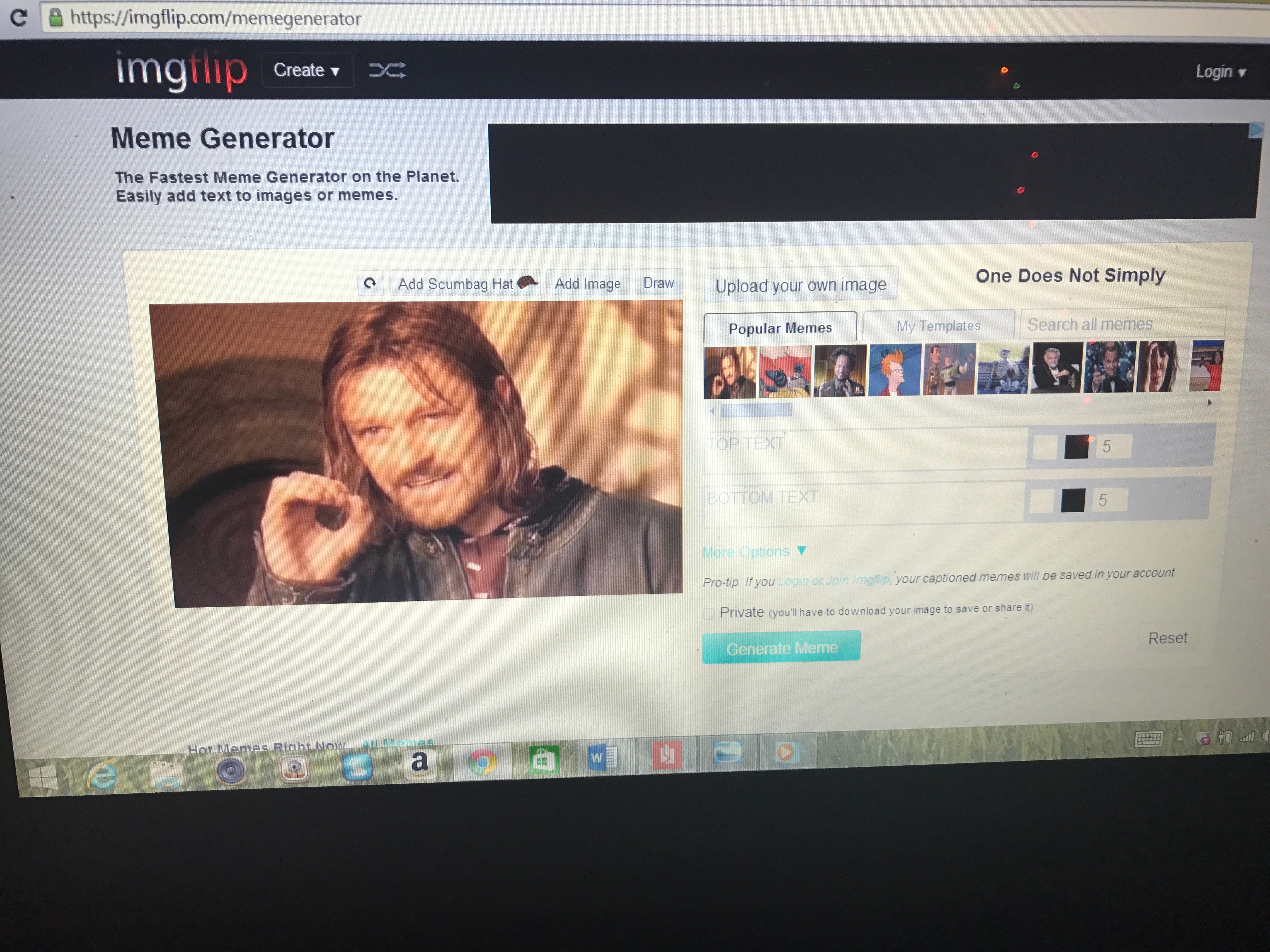Open the round speaker-like taskbar icon
The image size is (1270, 952).
231,770
